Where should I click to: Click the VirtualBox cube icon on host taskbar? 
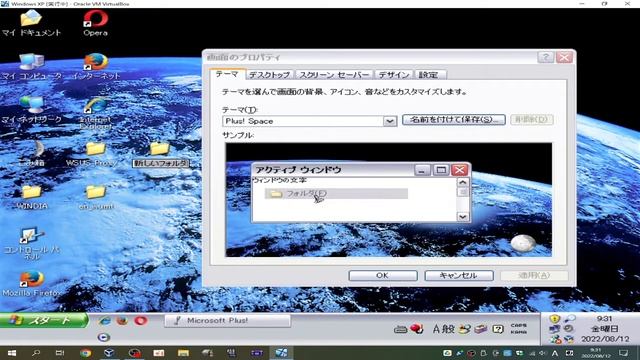click(109, 353)
